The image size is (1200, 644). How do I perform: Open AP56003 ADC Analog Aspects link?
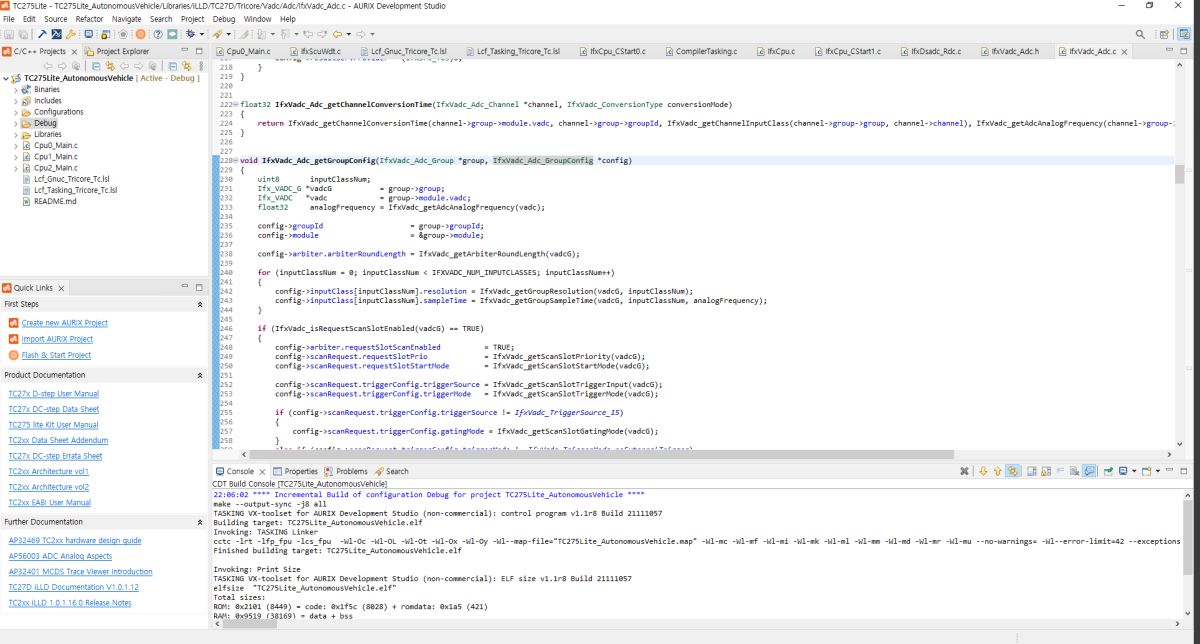pyautogui.click(x=60, y=556)
